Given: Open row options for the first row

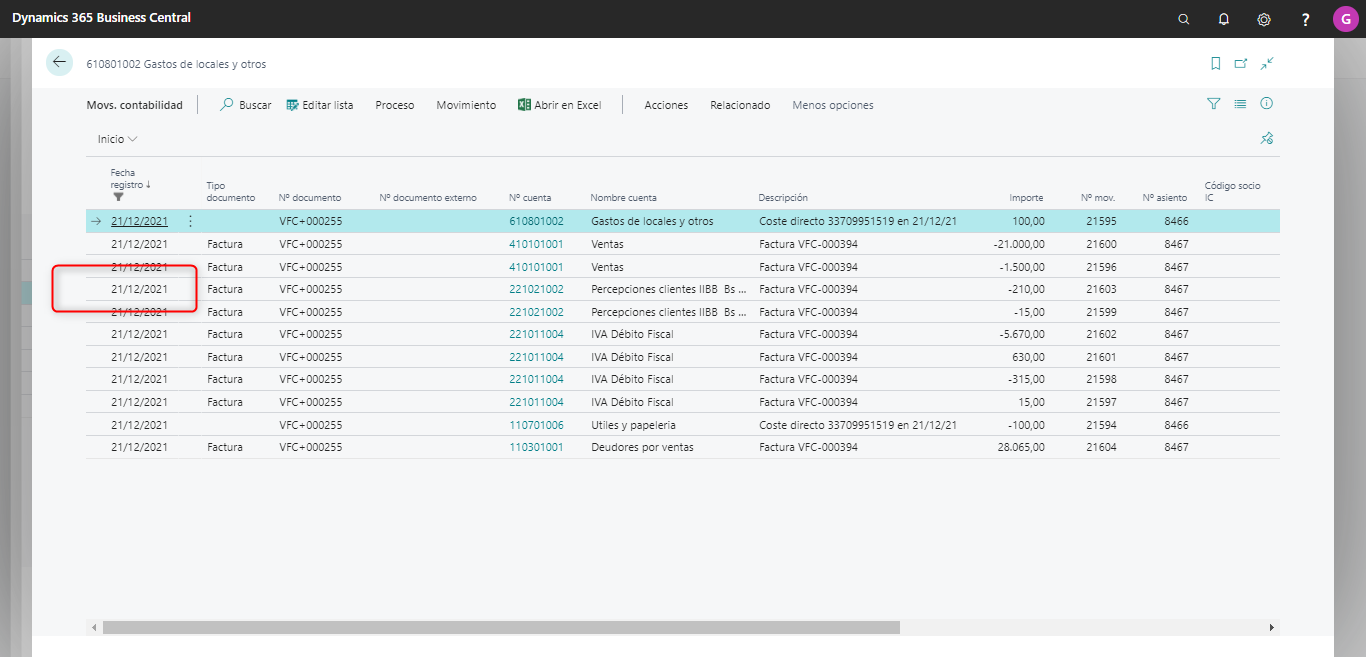Looking at the screenshot, I should [190, 221].
